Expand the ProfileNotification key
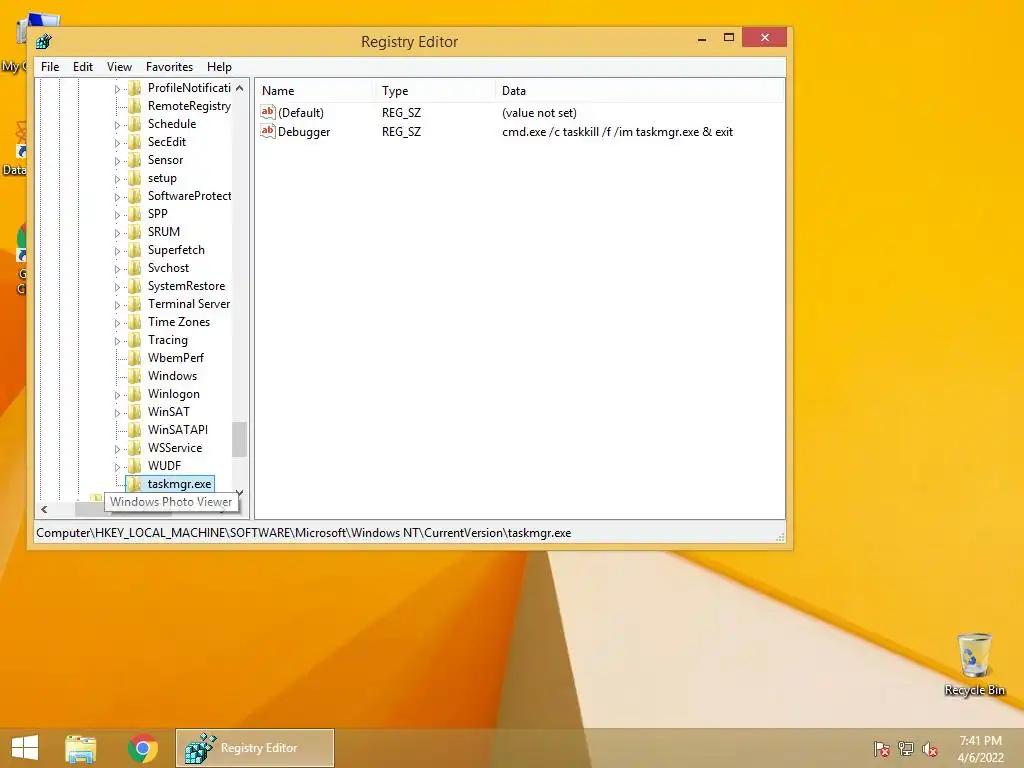Viewport: 1024px width, 768px height. pyautogui.click(x=117, y=88)
